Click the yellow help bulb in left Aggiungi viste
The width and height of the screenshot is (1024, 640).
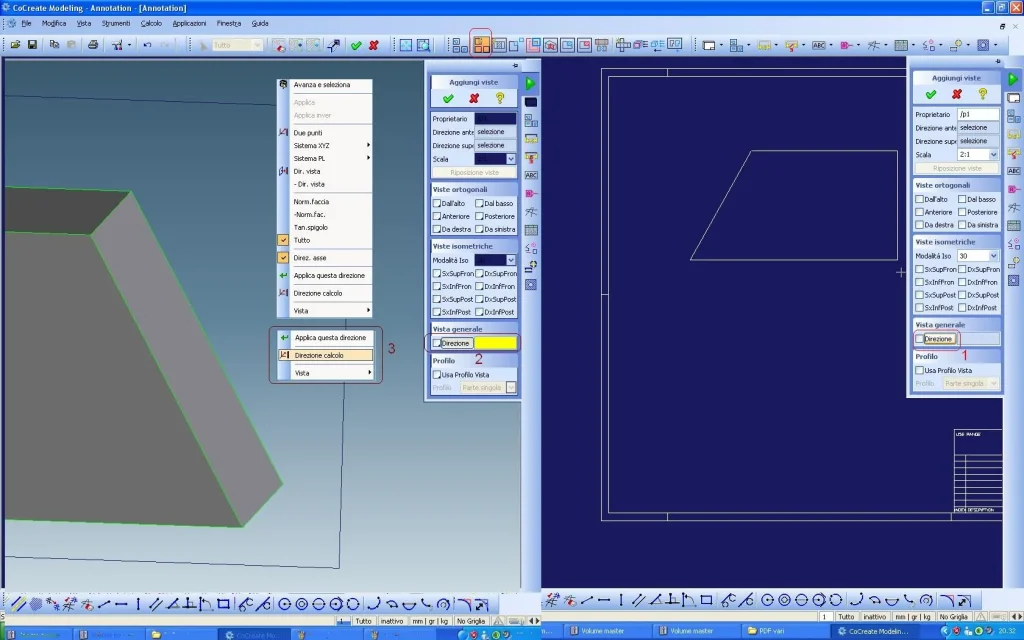(500, 98)
